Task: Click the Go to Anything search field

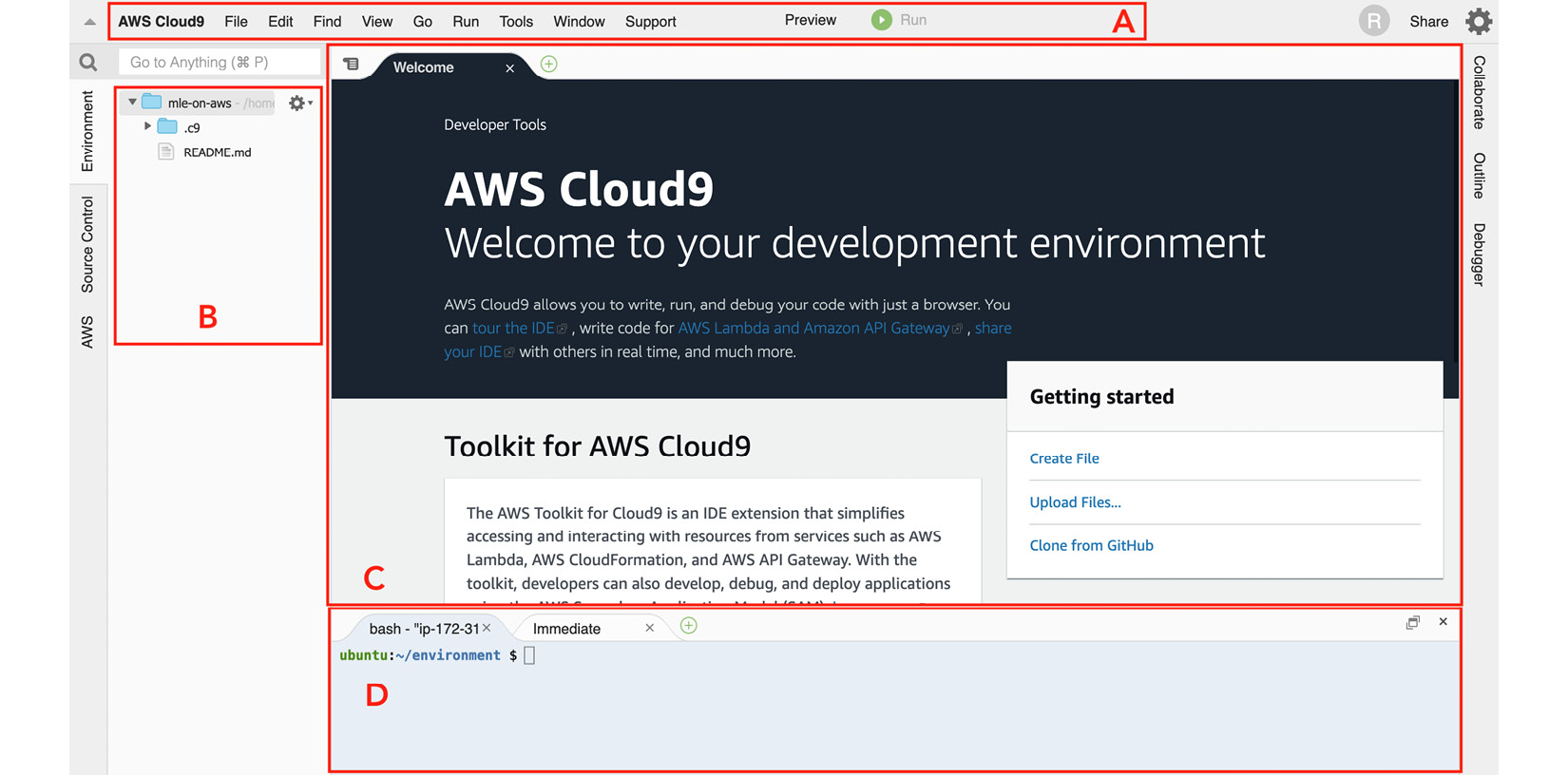Action: click(x=220, y=62)
